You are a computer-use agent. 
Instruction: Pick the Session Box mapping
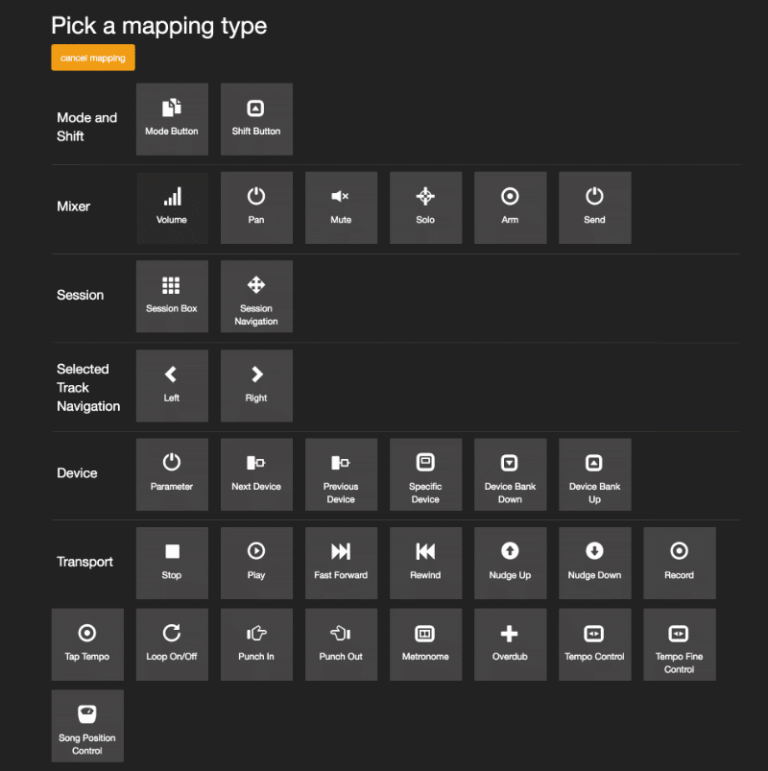click(x=172, y=296)
